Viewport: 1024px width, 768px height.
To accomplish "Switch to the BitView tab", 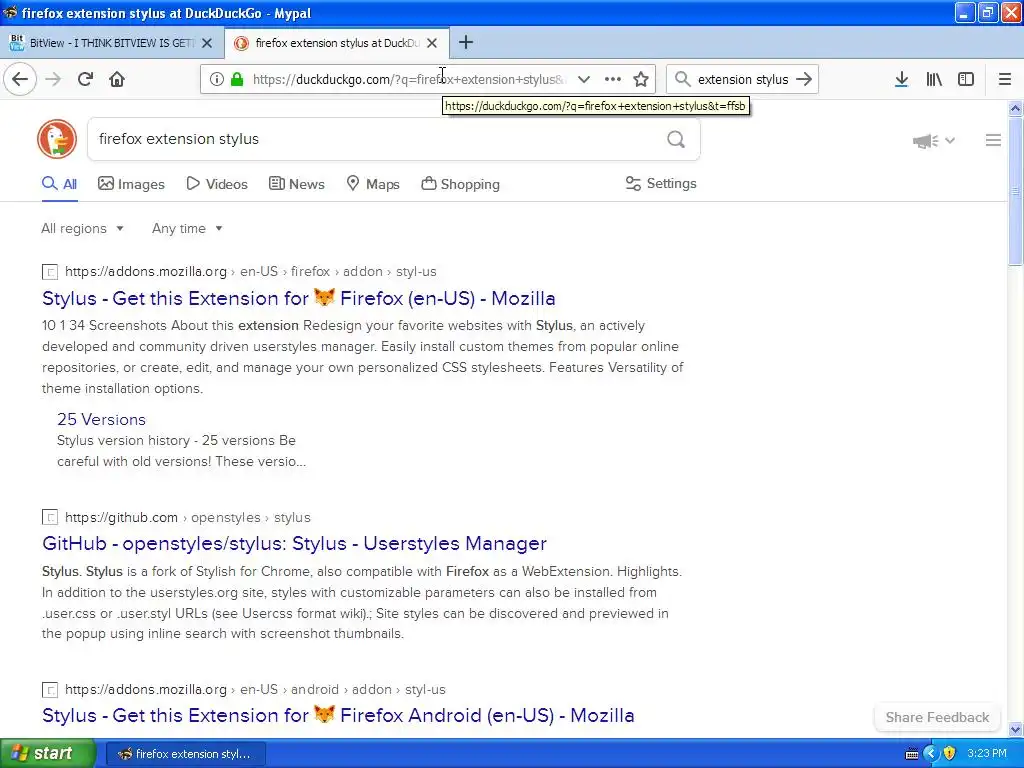I will (x=111, y=42).
